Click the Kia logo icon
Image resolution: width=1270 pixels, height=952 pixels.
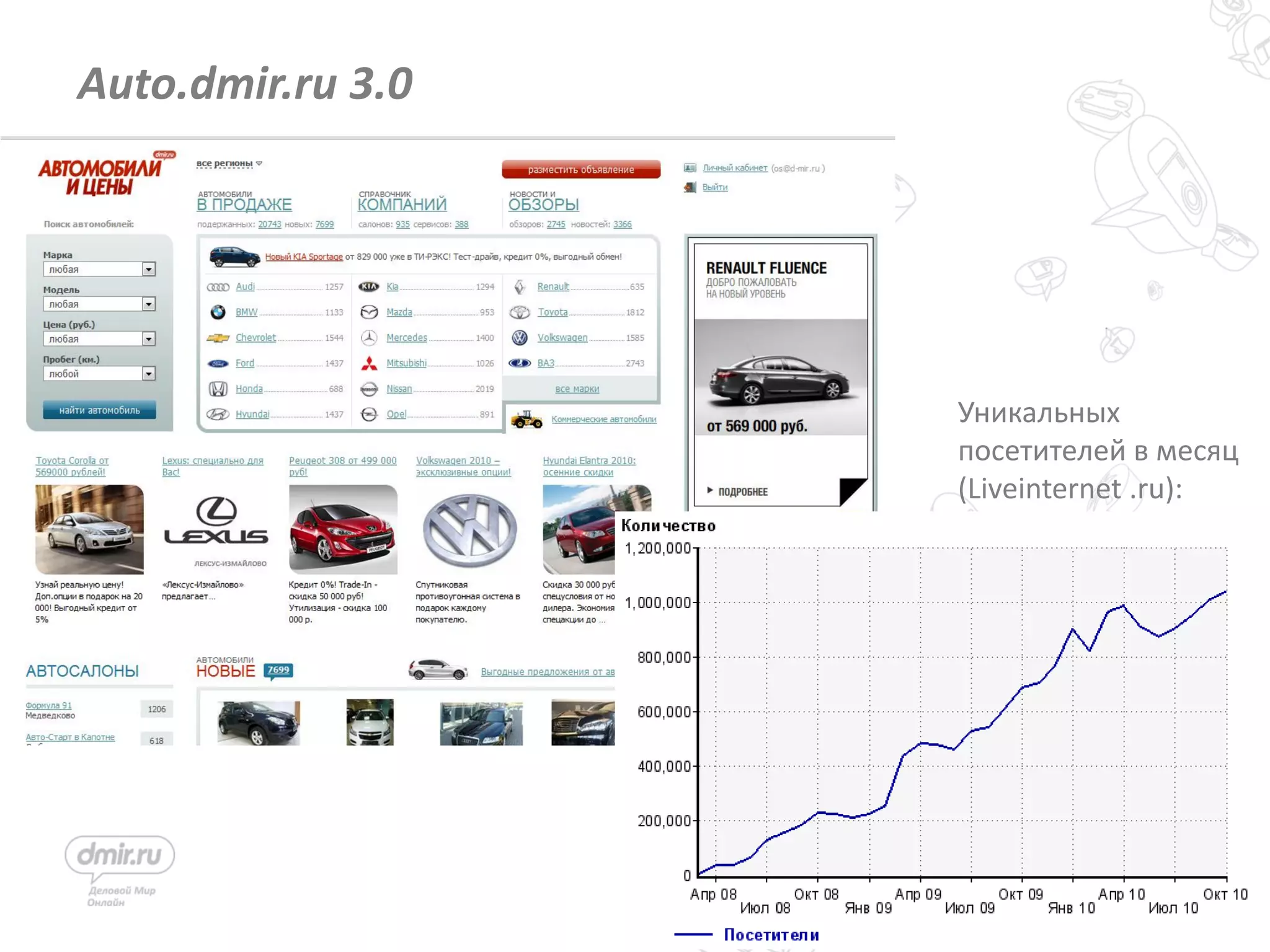tap(369, 286)
